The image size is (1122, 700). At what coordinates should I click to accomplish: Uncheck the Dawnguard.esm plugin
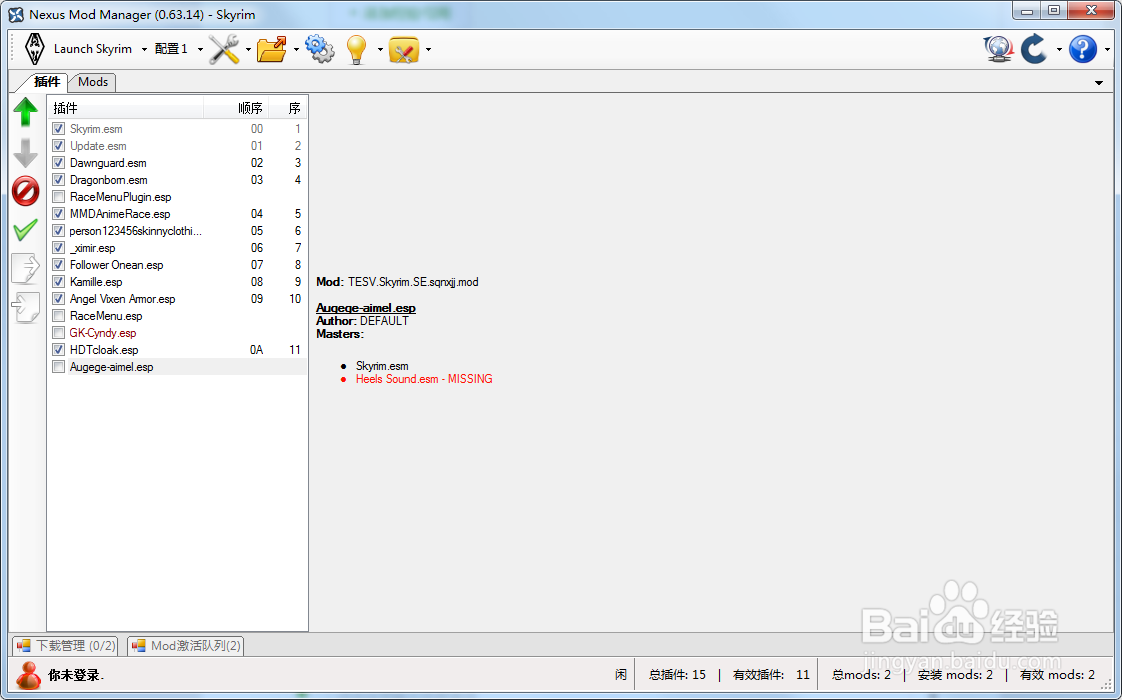point(59,162)
